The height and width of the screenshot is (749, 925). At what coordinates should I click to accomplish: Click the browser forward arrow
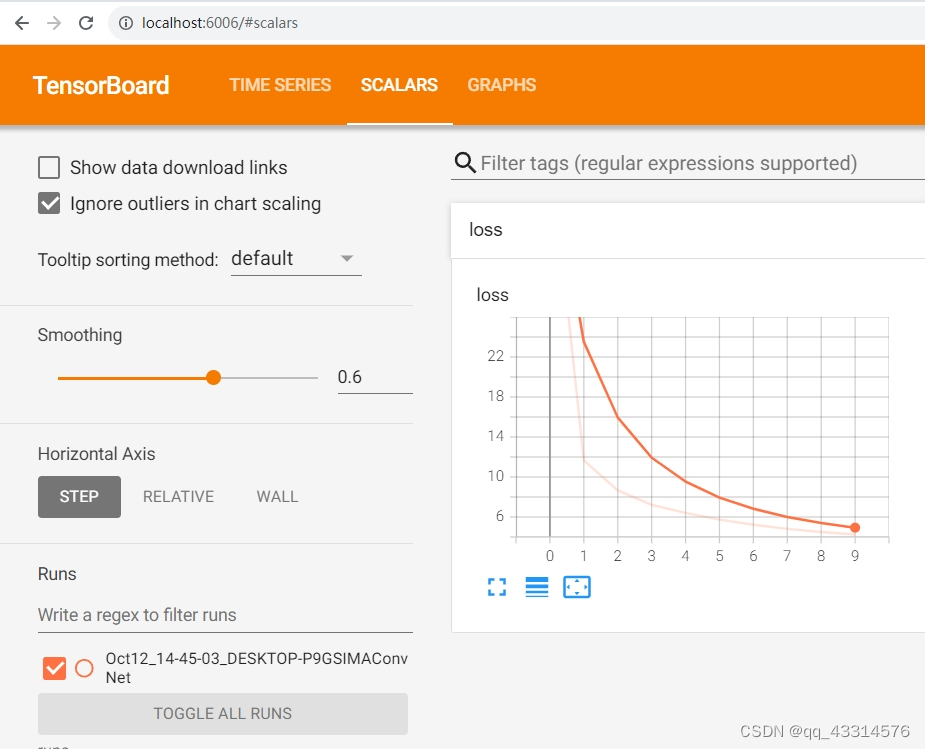pos(54,23)
